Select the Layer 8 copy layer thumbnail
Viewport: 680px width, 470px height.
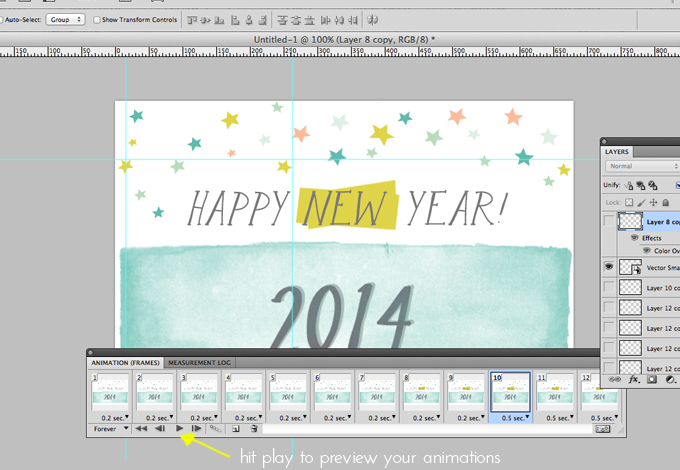point(630,222)
